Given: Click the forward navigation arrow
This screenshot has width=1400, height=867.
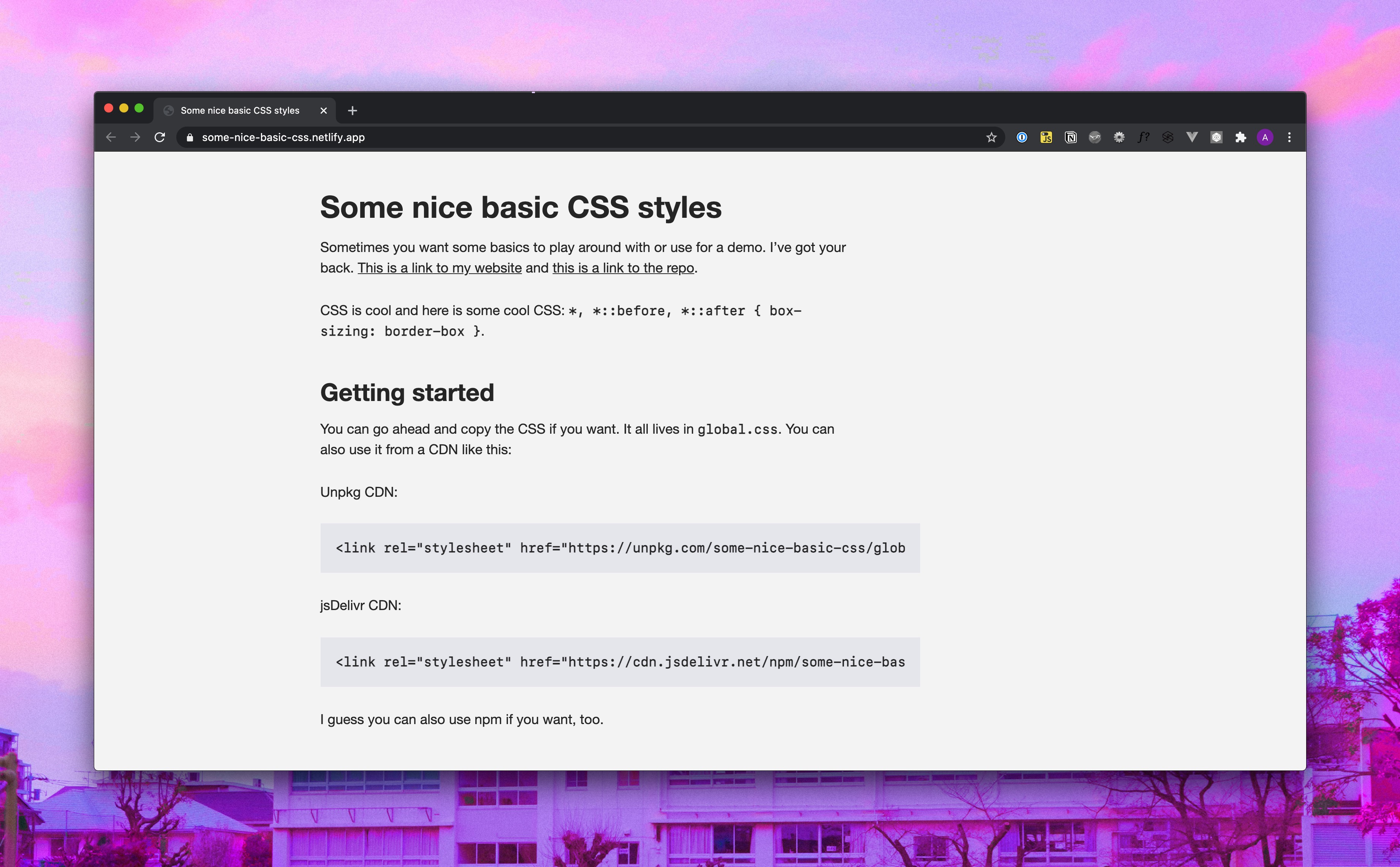Looking at the screenshot, I should click(135, 137).
